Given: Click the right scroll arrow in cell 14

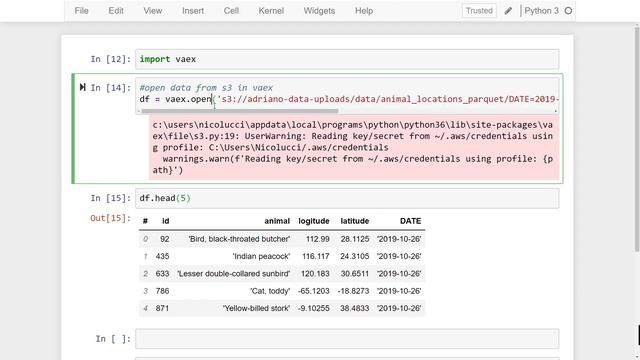Looking at the screenshot, I should [x=555, y=111].
